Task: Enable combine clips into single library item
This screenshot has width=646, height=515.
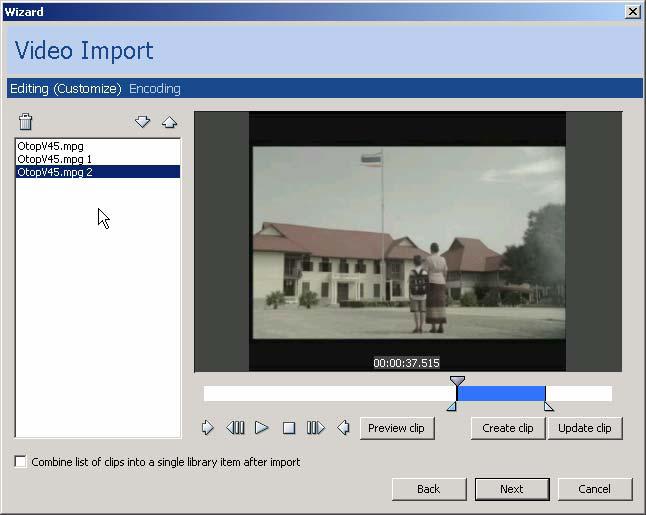Action: coord(21,462)
